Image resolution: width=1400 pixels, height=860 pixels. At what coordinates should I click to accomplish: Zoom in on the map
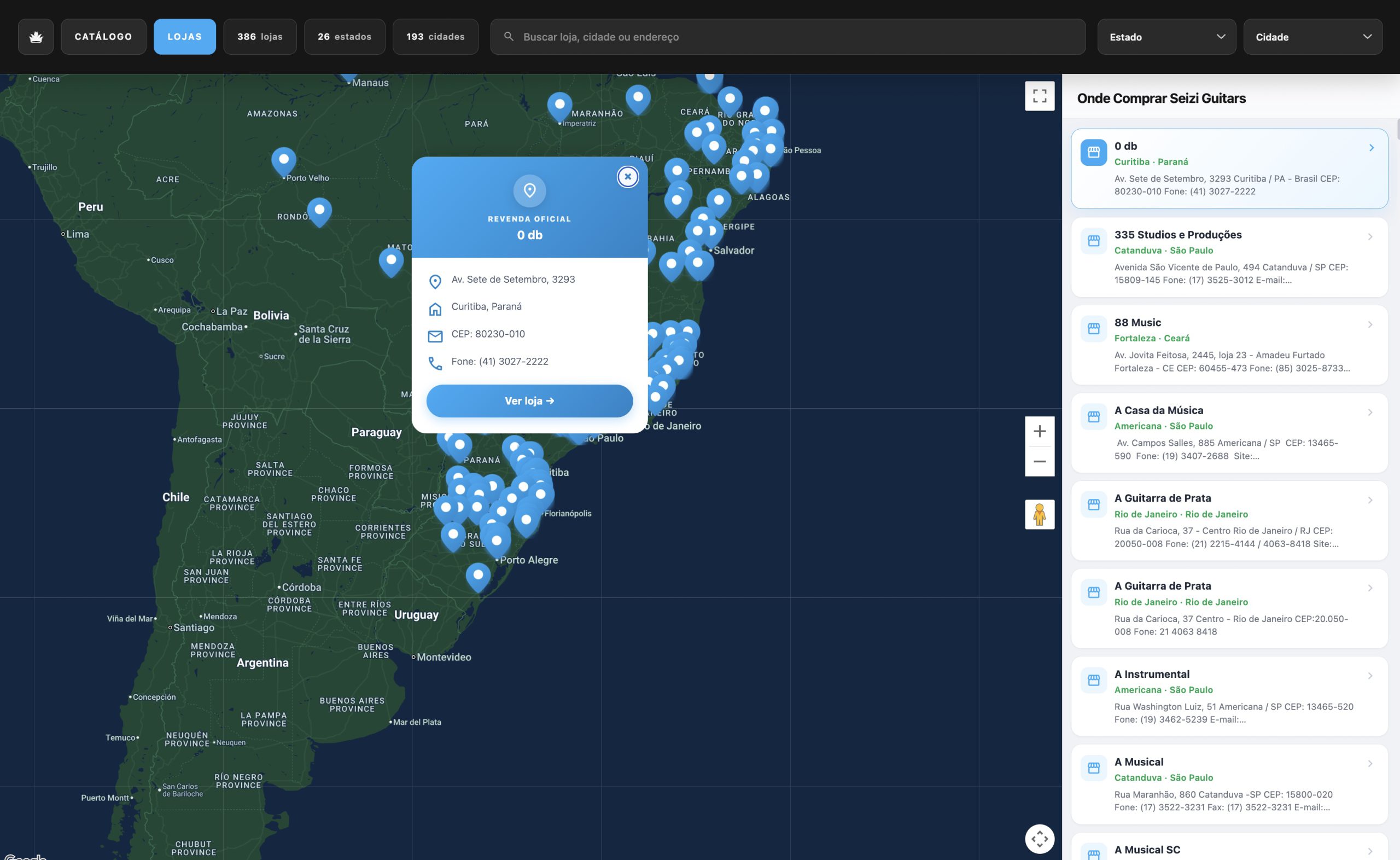click(1039, 431)
